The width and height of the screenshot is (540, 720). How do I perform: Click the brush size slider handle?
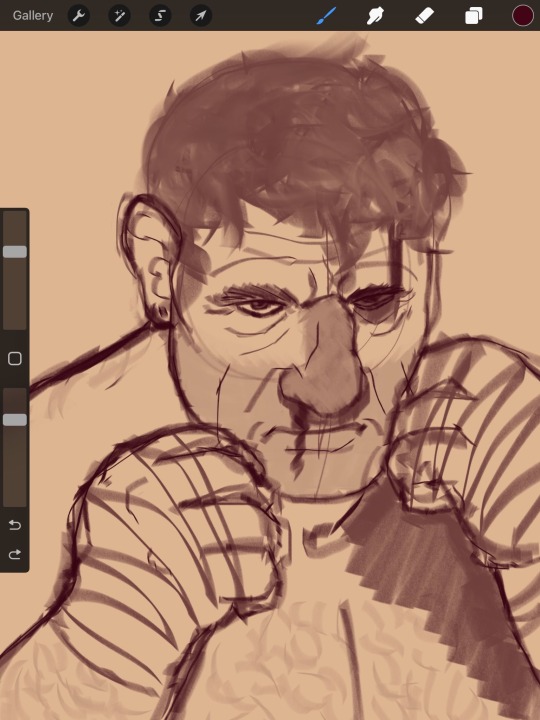(15, 252)
